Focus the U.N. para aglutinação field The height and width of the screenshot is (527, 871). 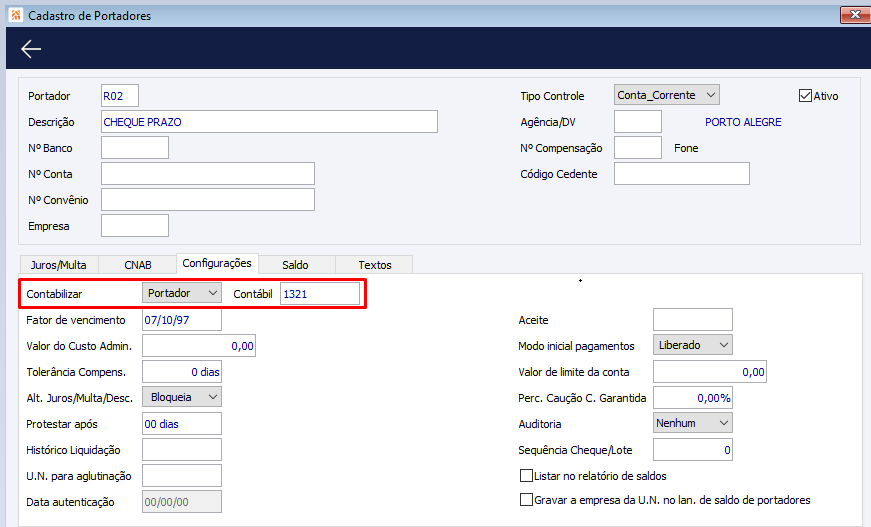pyautogui.click(x=182, y=476)
